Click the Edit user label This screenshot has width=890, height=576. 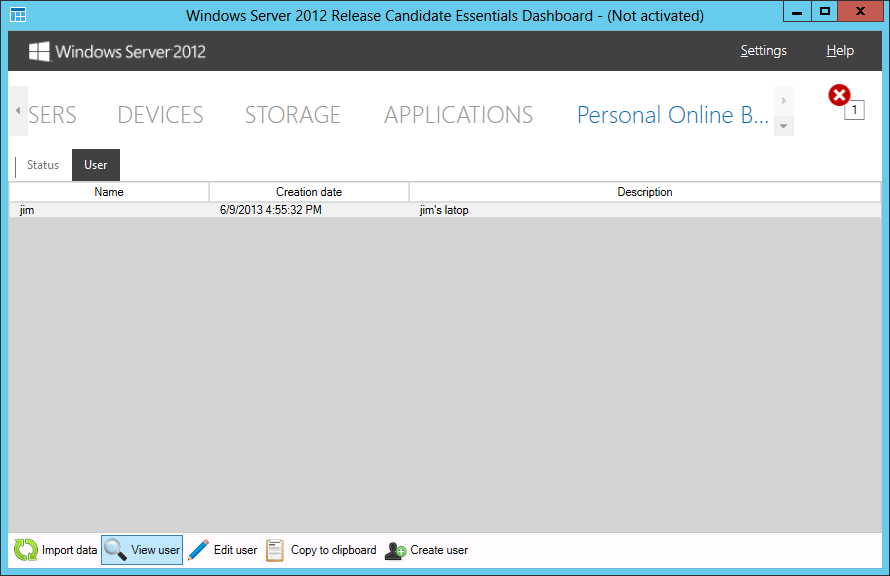(236, 550)
